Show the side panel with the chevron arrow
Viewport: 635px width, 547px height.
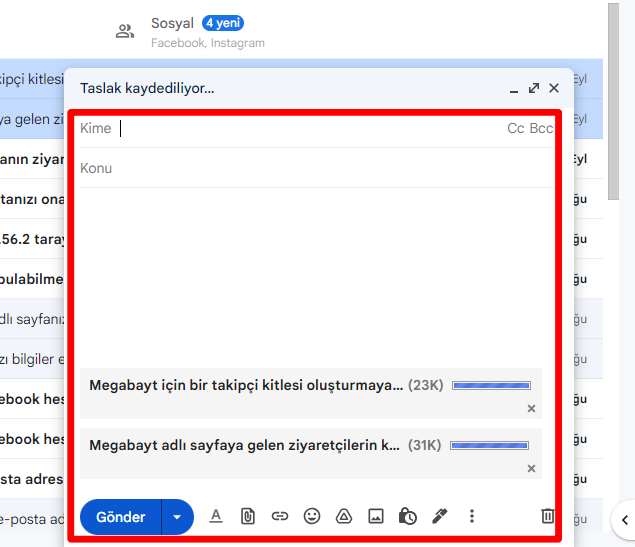click(625, 520)
